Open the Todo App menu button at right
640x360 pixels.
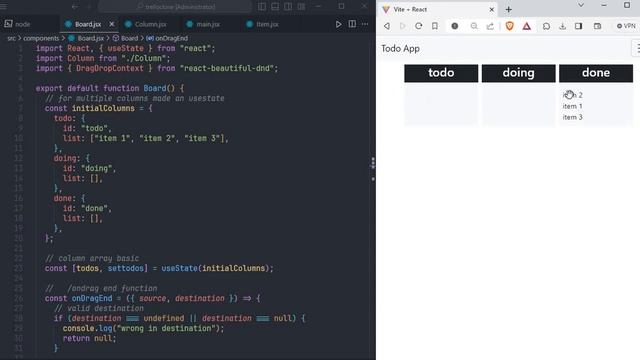(x=637, y=48)
